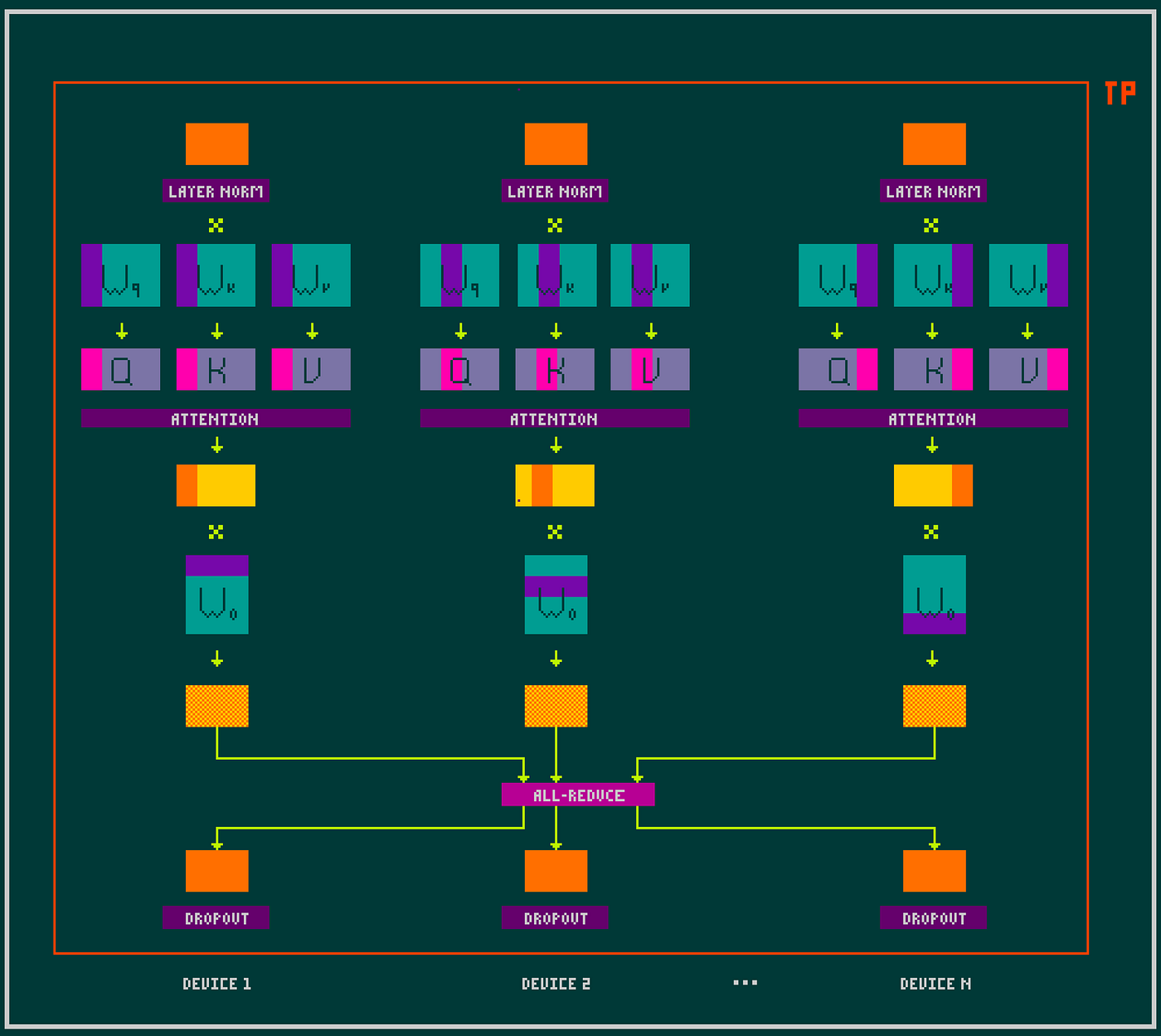Click the orange block above Device 1 DROPOUT

[x=217, y=871]
